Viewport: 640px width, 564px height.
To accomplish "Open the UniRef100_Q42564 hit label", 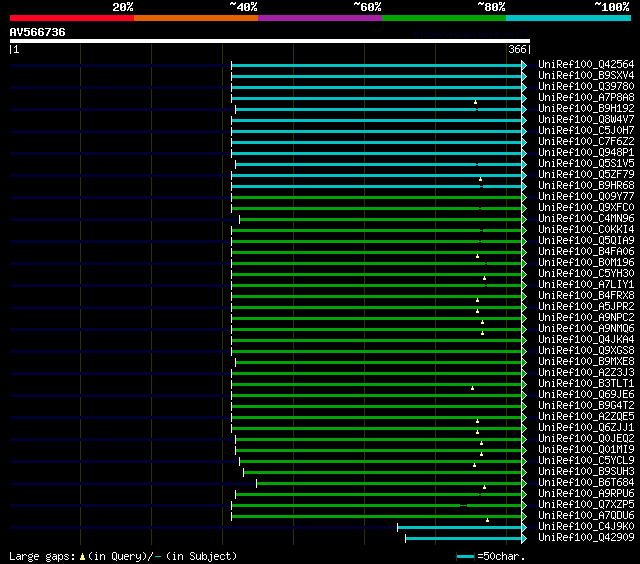I will point(586,64).
